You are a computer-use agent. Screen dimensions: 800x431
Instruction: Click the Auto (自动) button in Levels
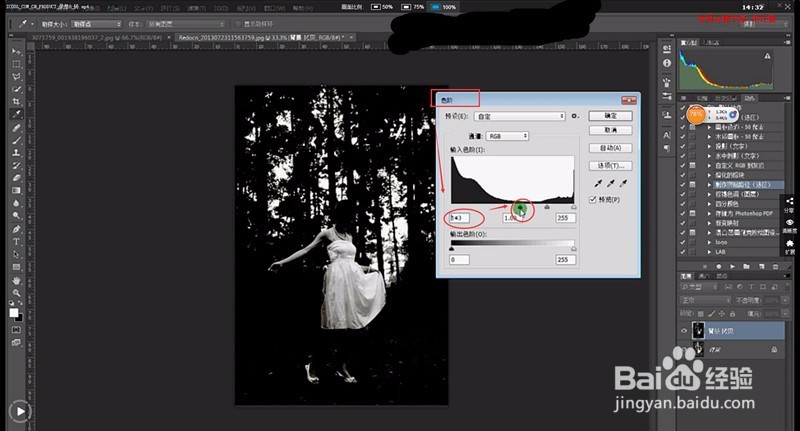pos(610,148)
